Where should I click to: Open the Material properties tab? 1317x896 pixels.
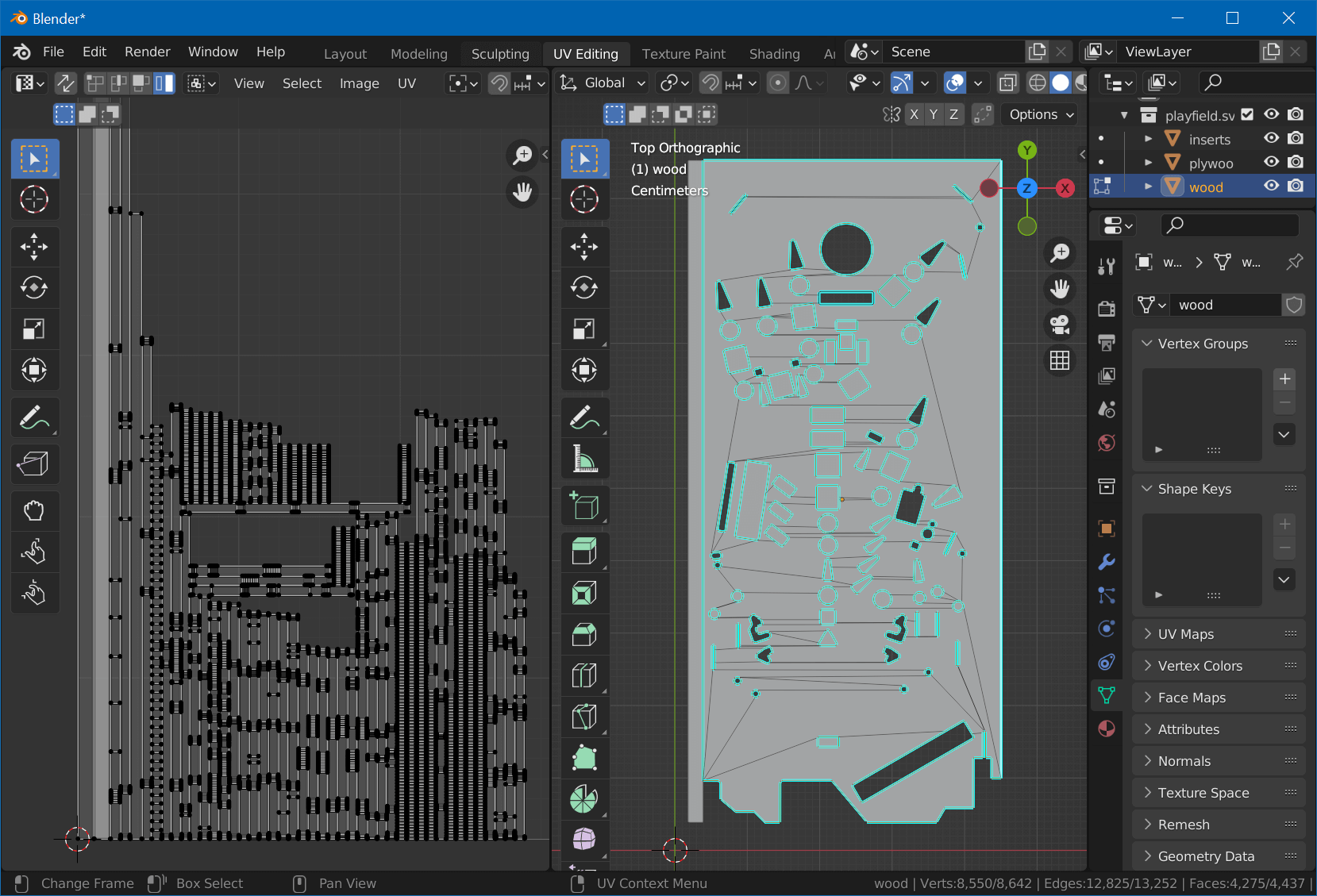point(1107,729)
